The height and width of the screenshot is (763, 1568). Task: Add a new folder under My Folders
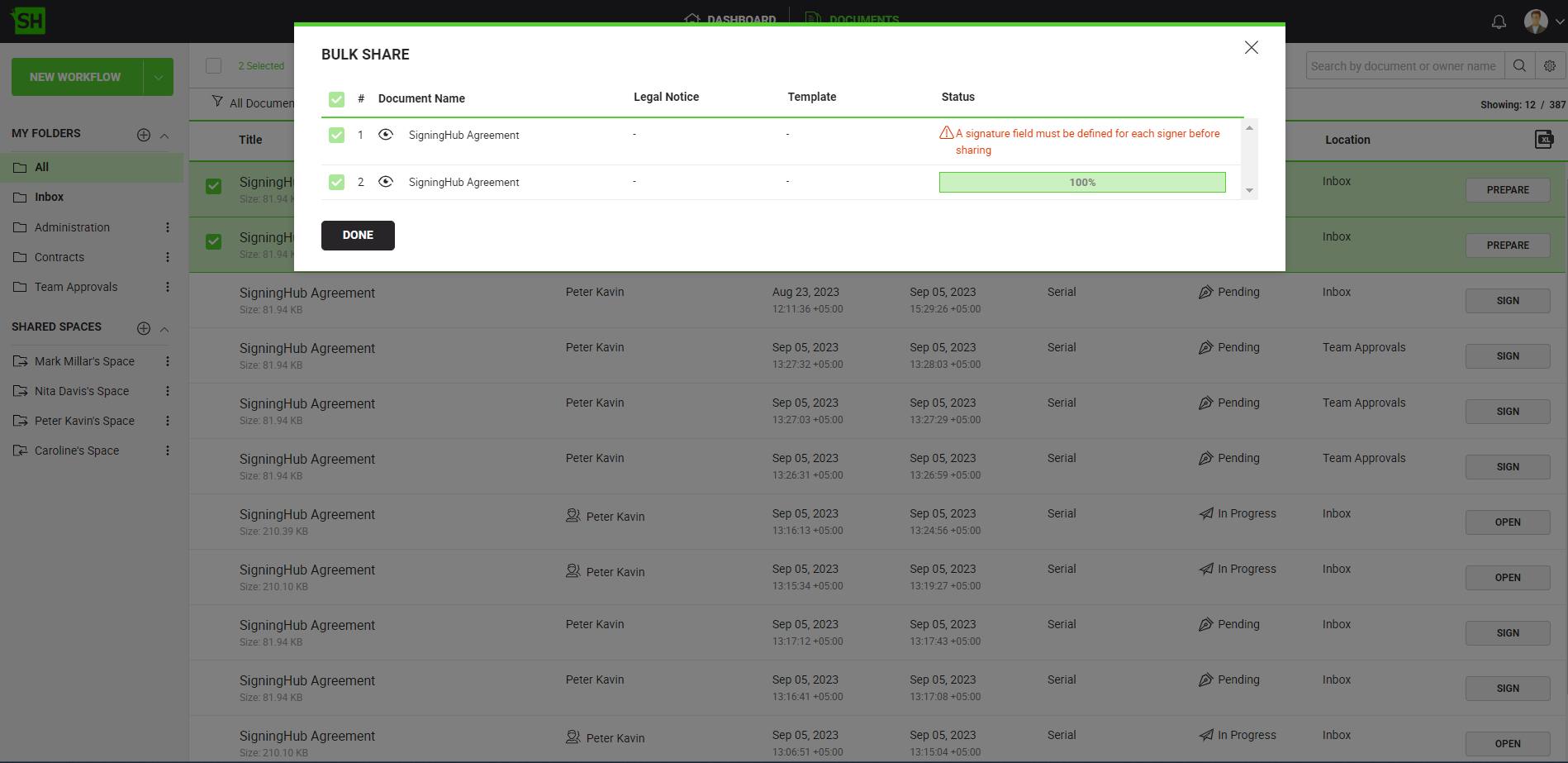(144, 135)
